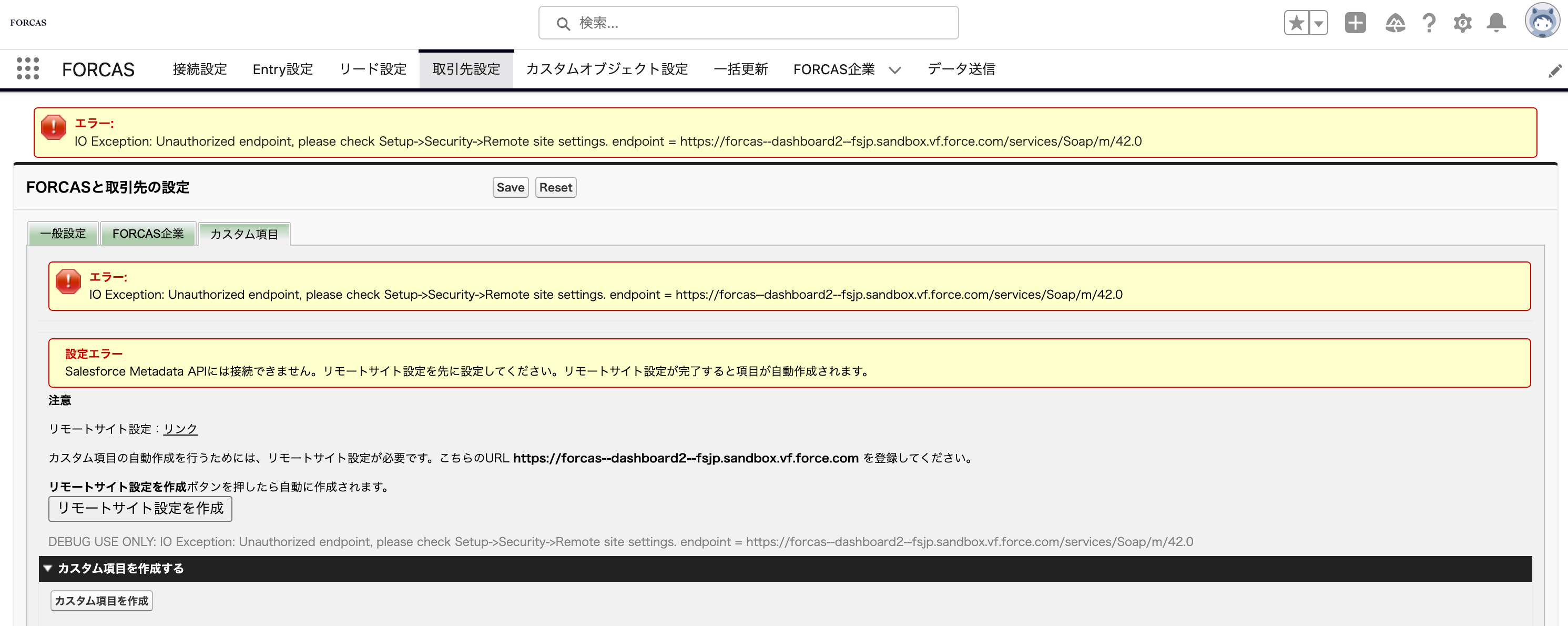Open the Trailhead guidance center icon
This screenshot has height=626, width=1568.
pos(1395,23)
